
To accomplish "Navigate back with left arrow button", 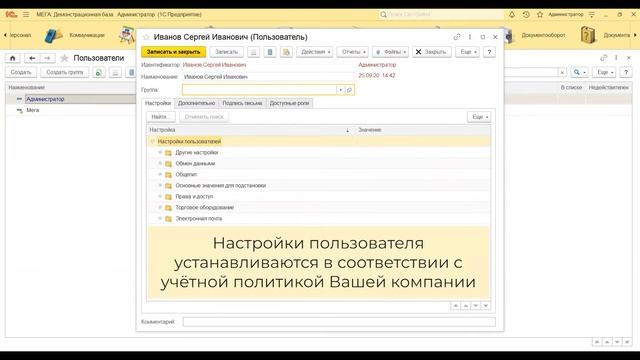I will click(32, 58).
